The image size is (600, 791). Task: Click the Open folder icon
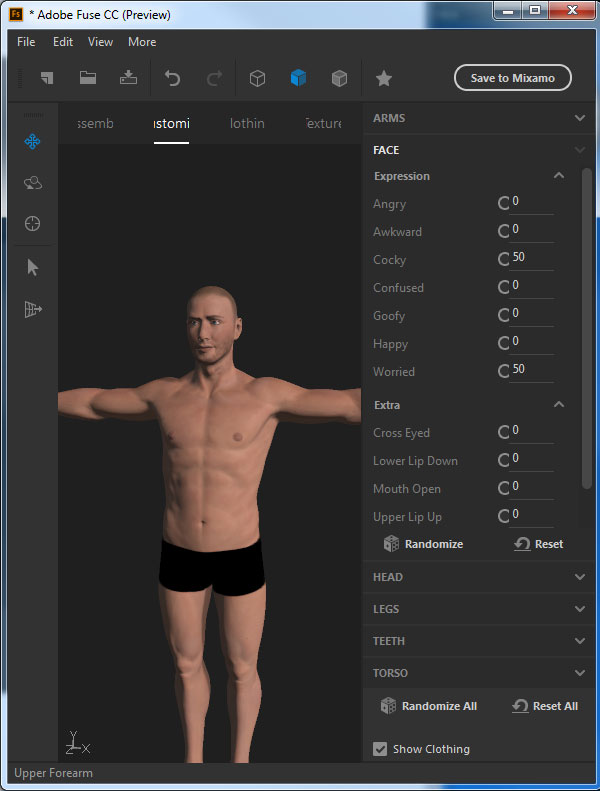coord(88,78)
